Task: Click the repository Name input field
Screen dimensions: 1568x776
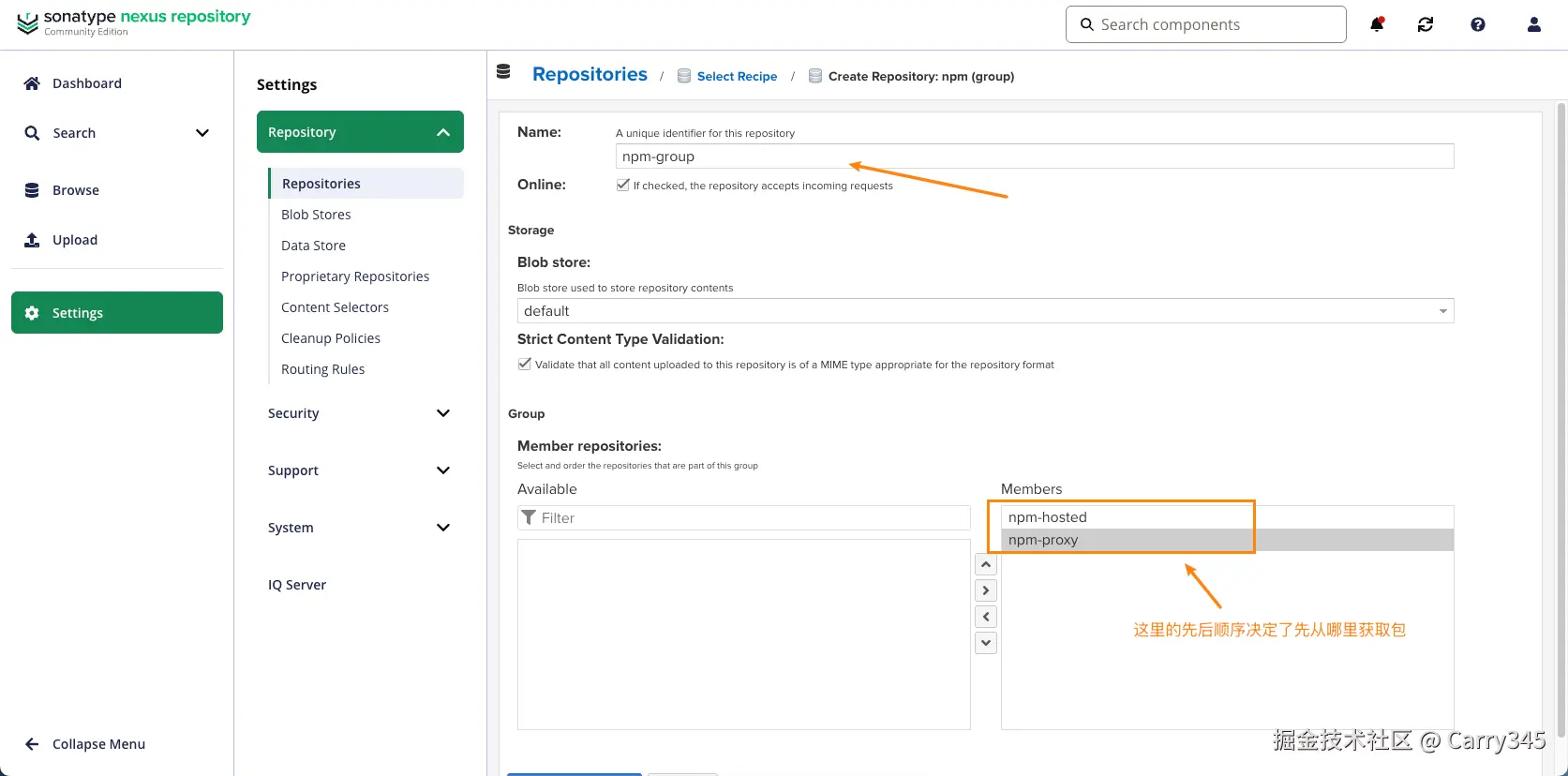Action: click(x=1034, y=157)
